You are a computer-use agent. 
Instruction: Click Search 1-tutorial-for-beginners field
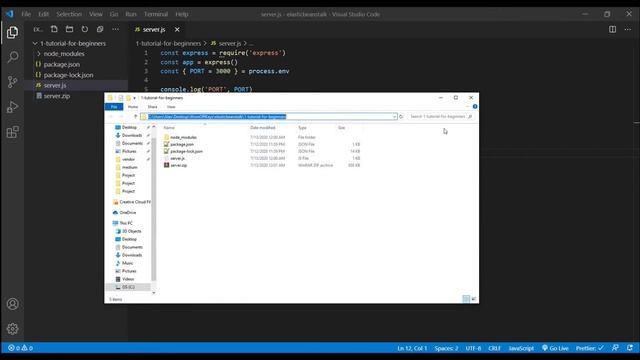click(x=441, y=117)
